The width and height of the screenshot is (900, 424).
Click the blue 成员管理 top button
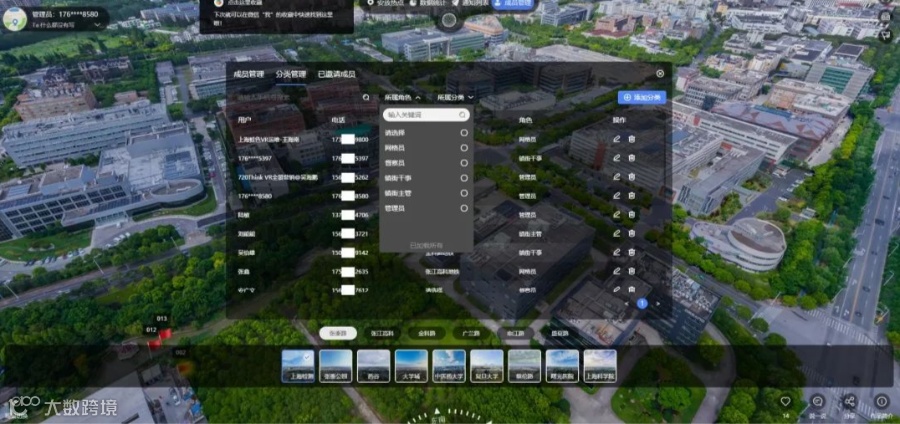click(513, 3)
